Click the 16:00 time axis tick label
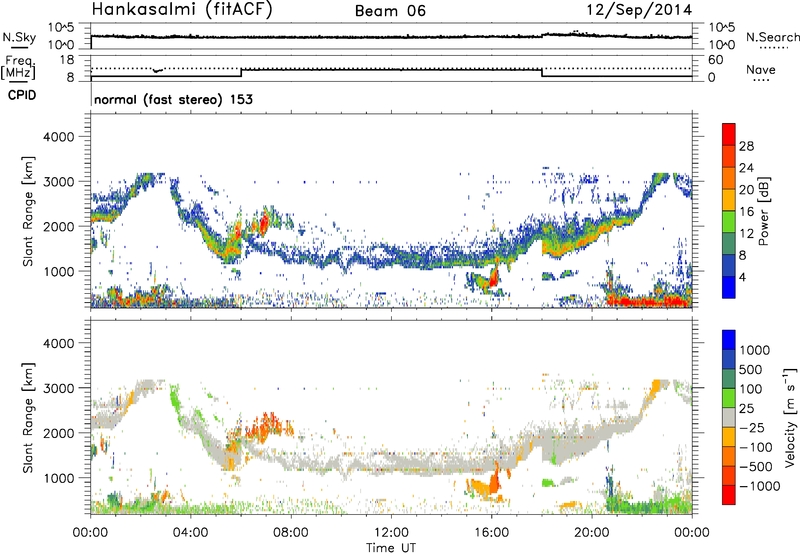 point(491,533)
